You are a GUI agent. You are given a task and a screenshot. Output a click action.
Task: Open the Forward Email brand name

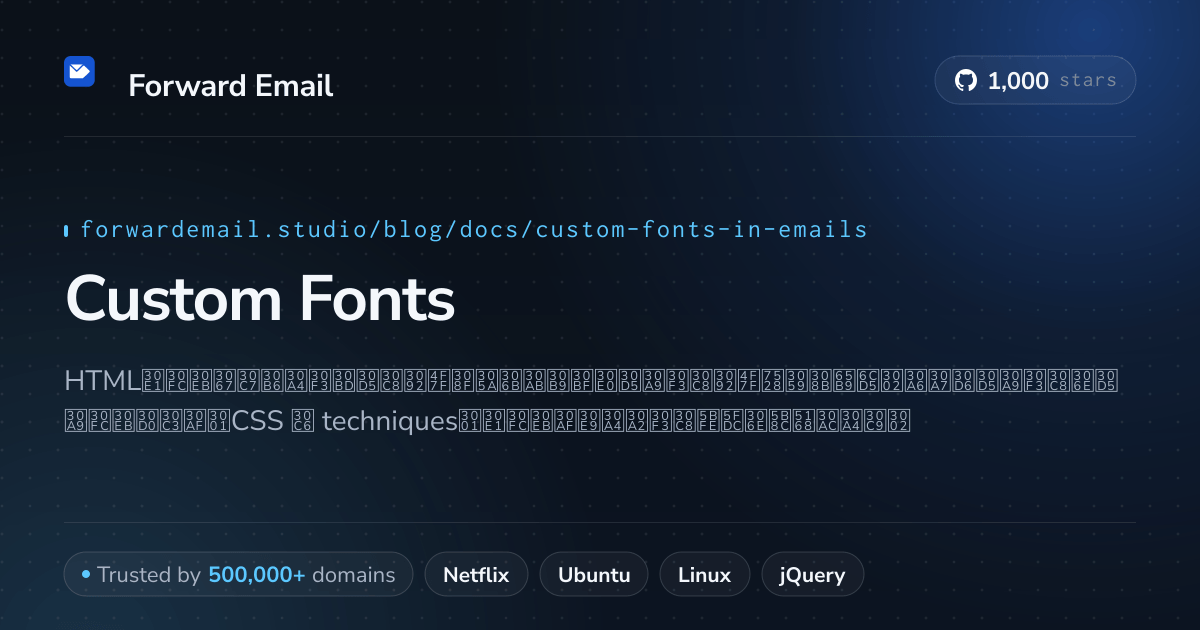coord(230,86)
